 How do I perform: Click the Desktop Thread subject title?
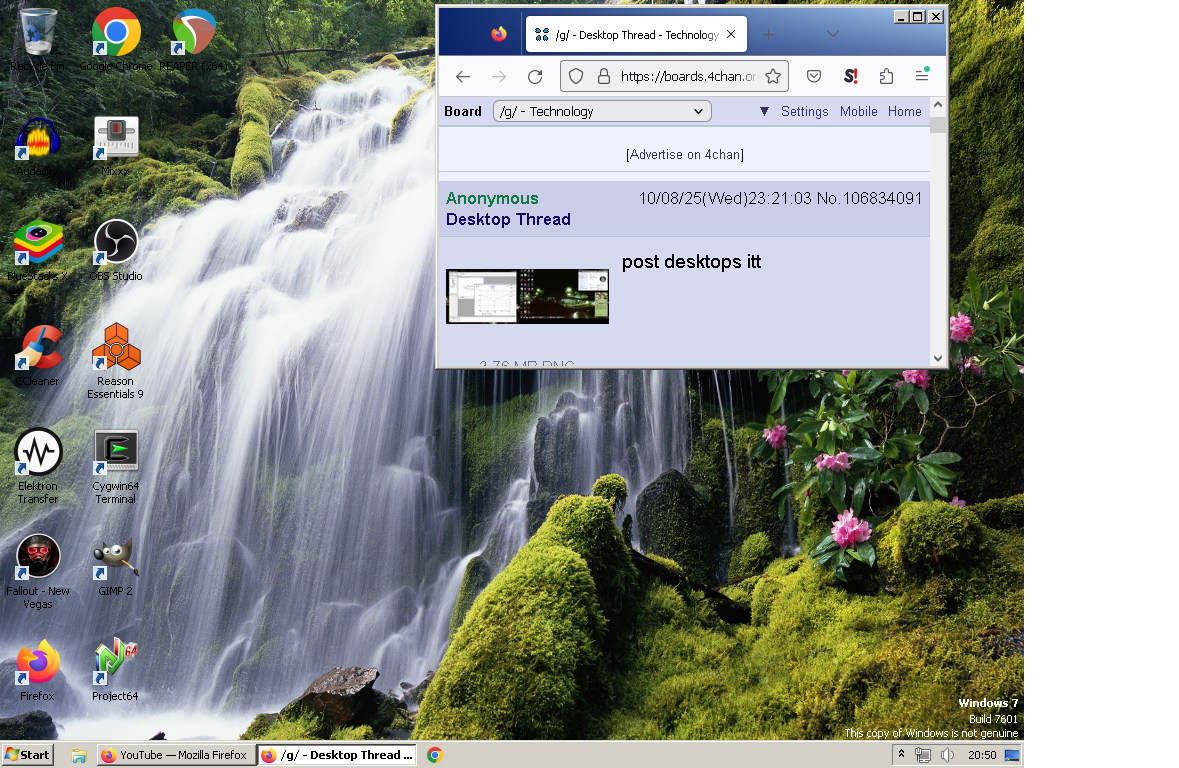click(x=508, y=220)
